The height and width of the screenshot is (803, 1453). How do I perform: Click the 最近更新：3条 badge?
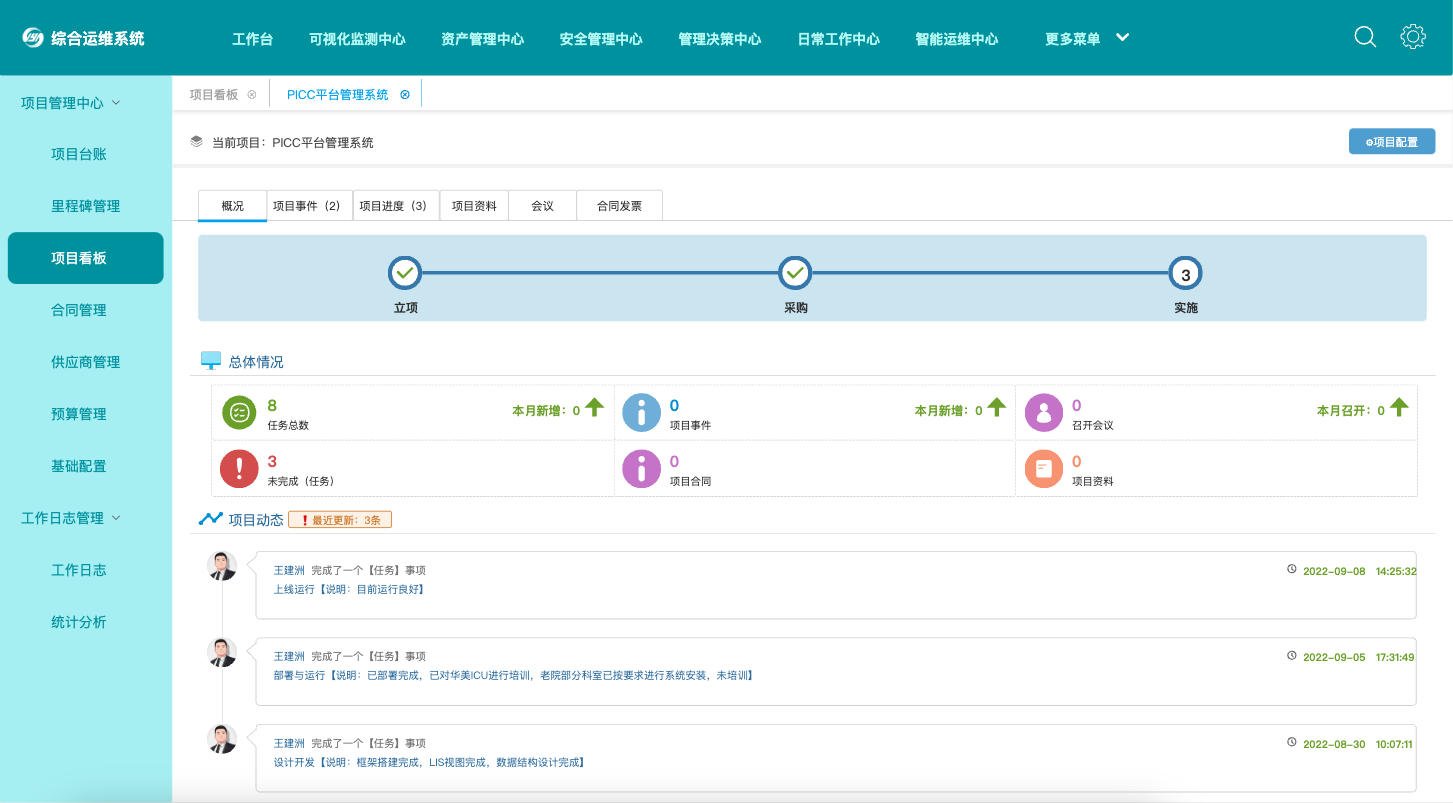pyautogui.click(x=340, y=519)
